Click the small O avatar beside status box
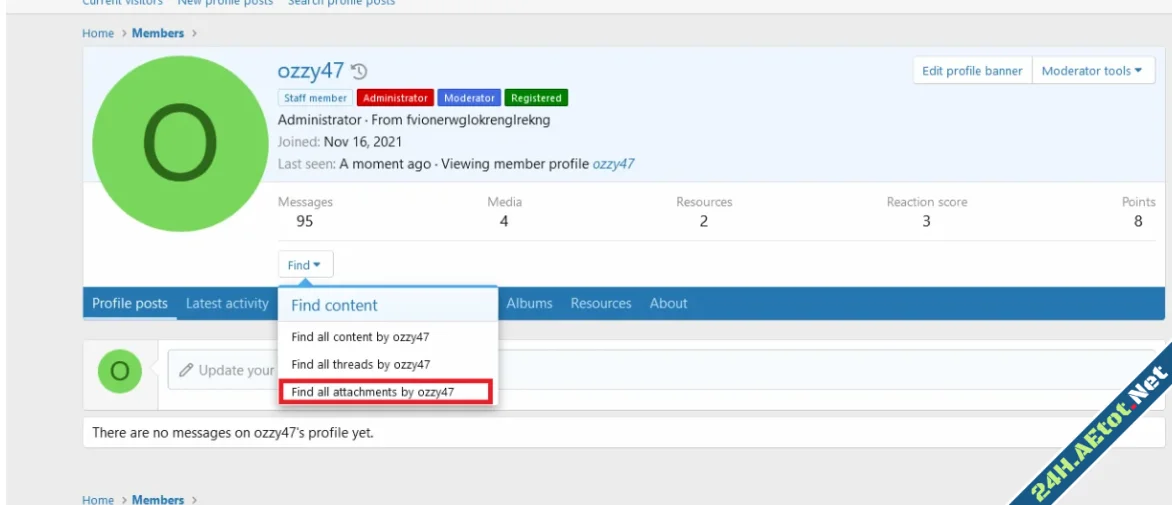 coord(119,371)
